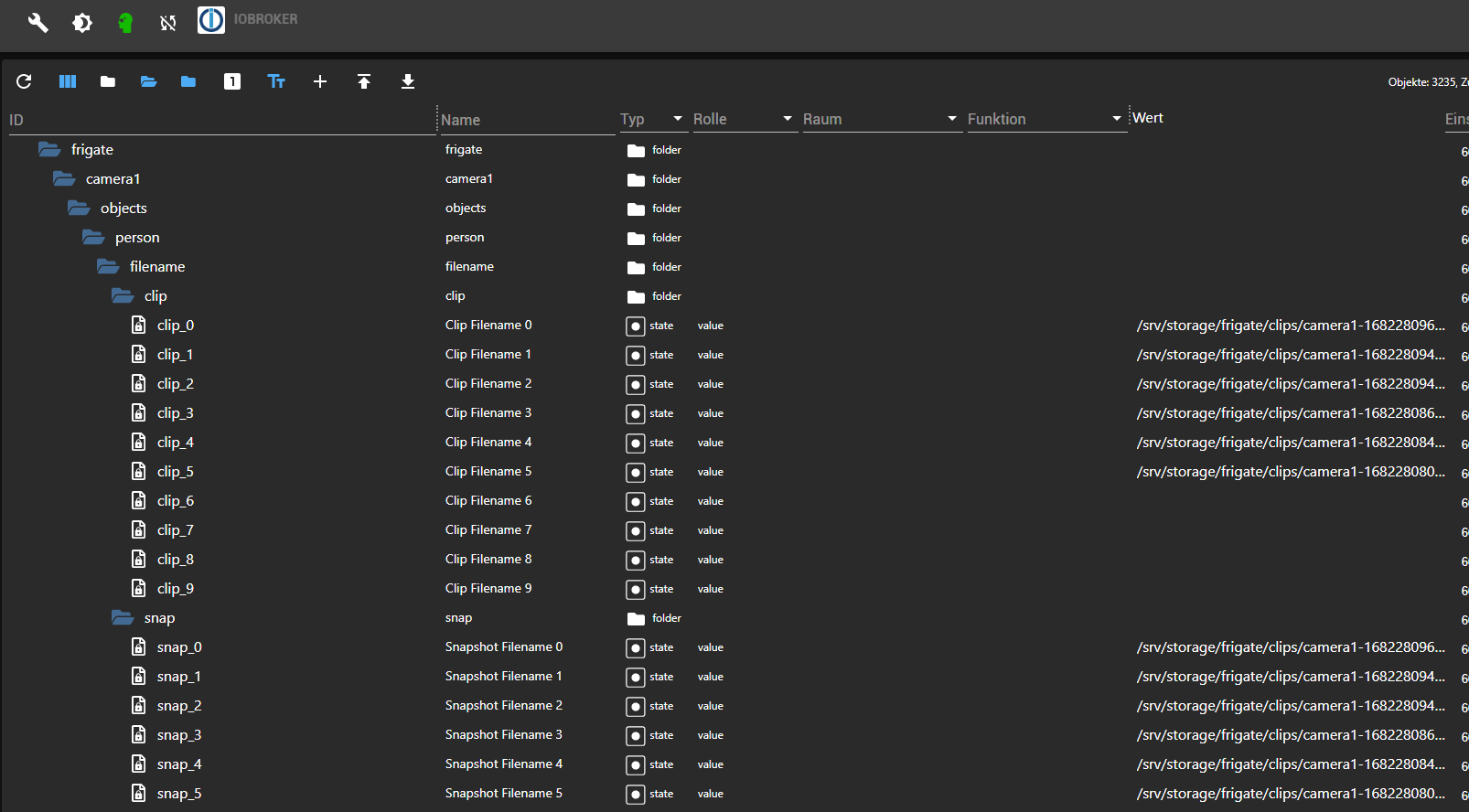This screenshot has height=812, width=1469.
Task: Click the name 'Snapshot Filename 0'
Action: [504, 646]
